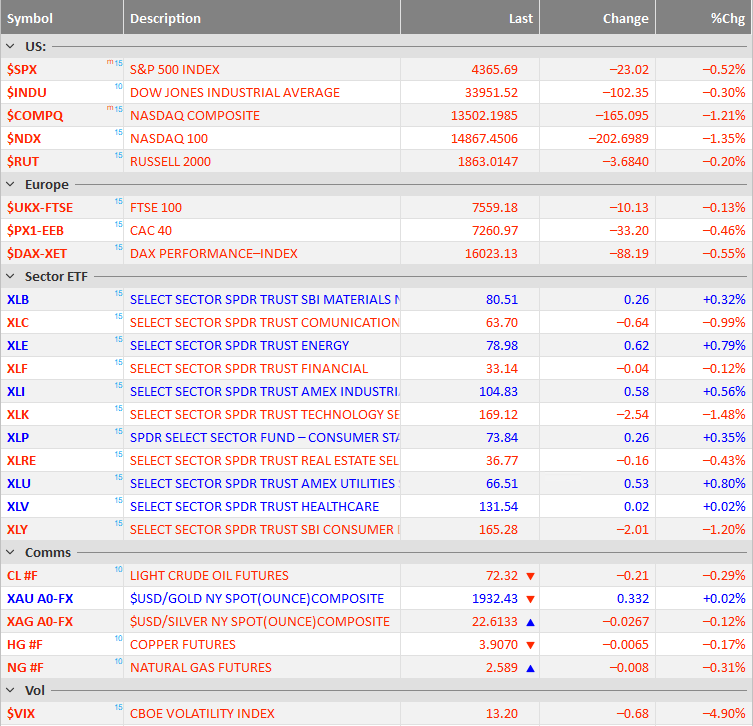Click $VIX percent change -4.90%
The image size is (753, 726).
pos(724,714)
